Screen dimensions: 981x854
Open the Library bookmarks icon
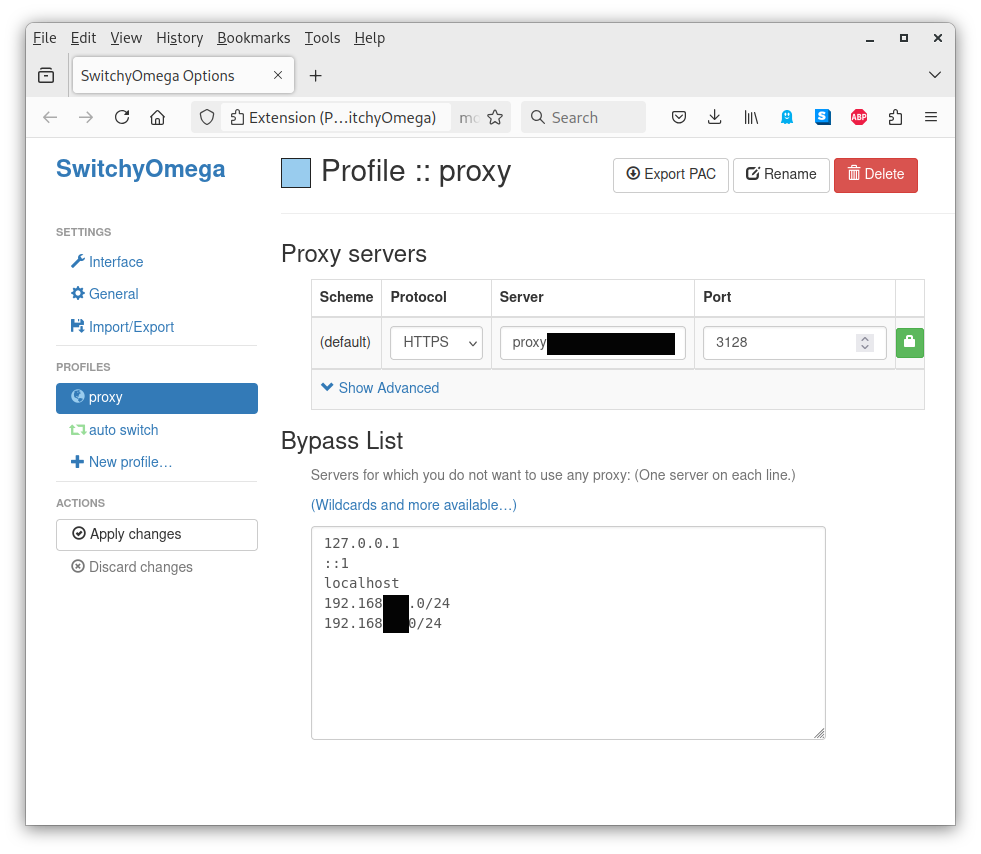coord(751,117)
